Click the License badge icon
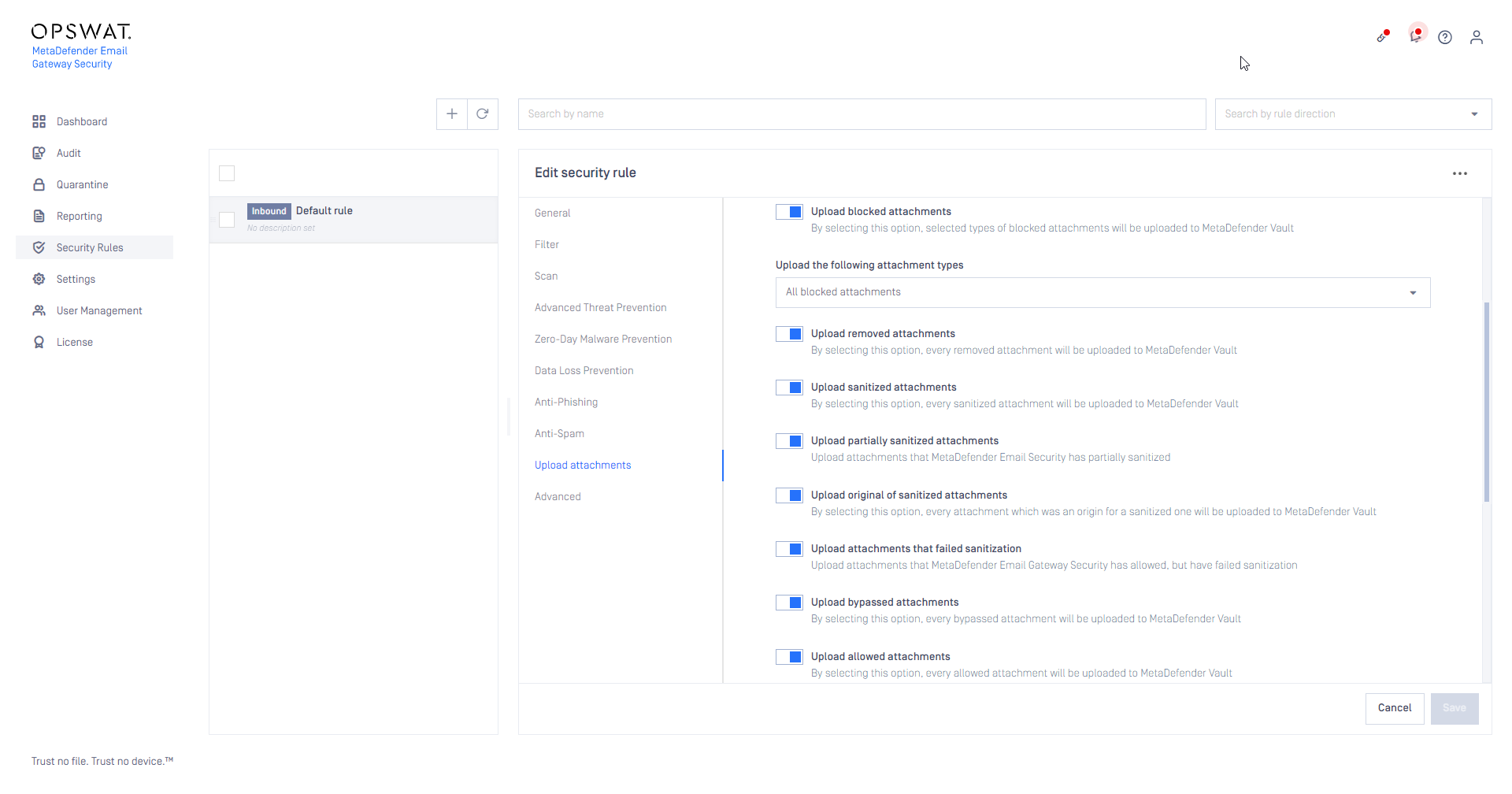 click(39, 342)
